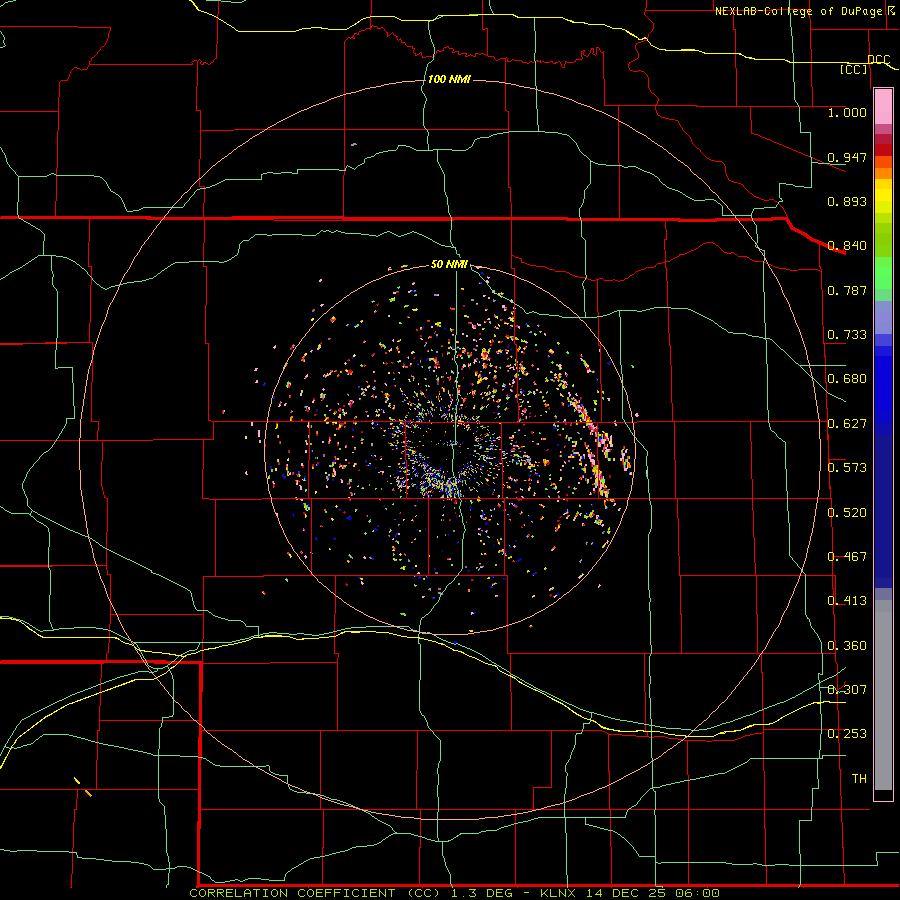Select the orange segment of color scale
The height and width of the screenshot is (900, 900).
click(883, 173)
